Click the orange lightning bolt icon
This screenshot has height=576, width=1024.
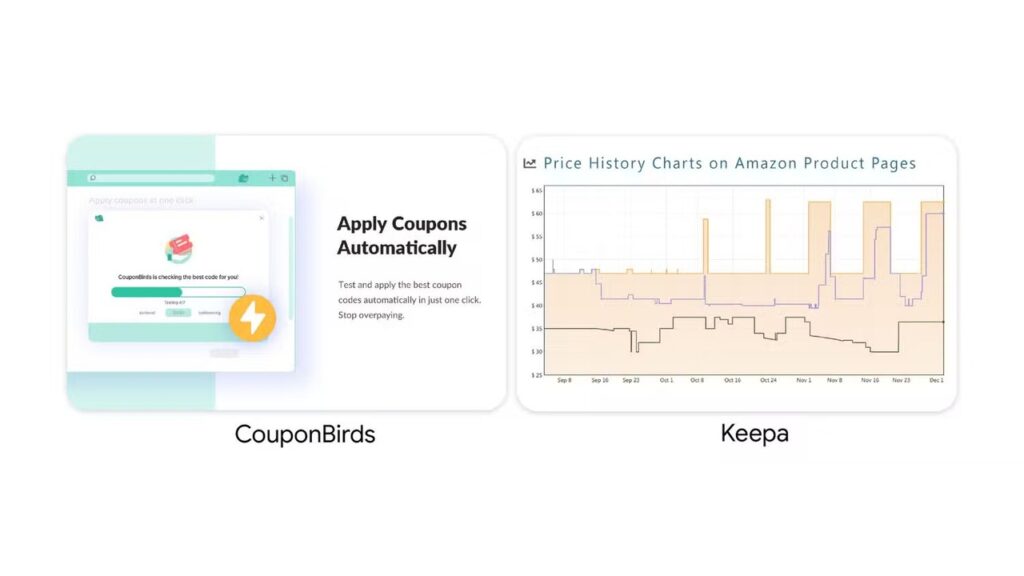tap(252, 318)
